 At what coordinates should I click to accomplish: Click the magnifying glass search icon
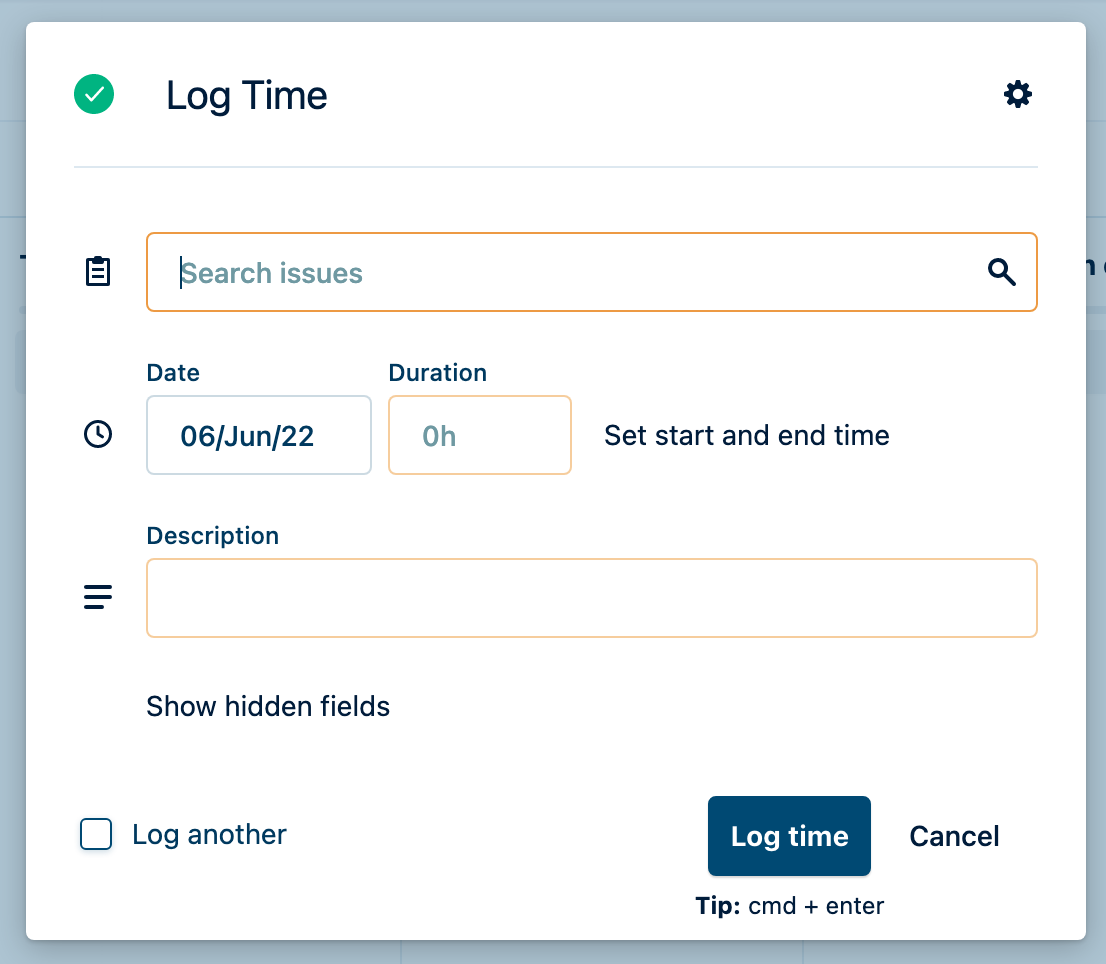(1001, 272)
